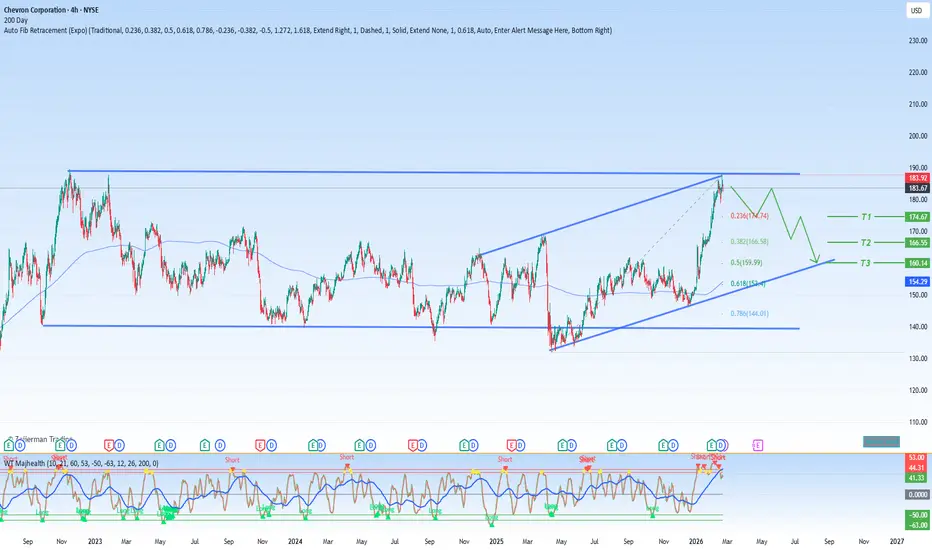Click the green -63.00 oscillator scale label

[917, 525]
